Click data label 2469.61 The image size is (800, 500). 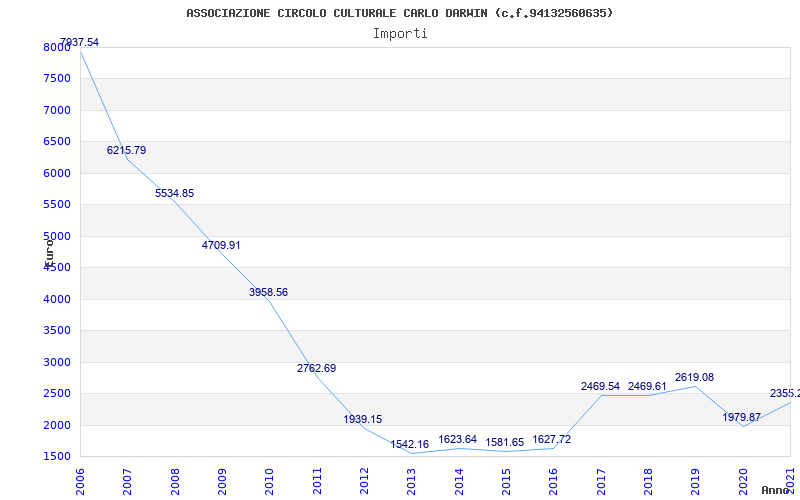point(647,386)
